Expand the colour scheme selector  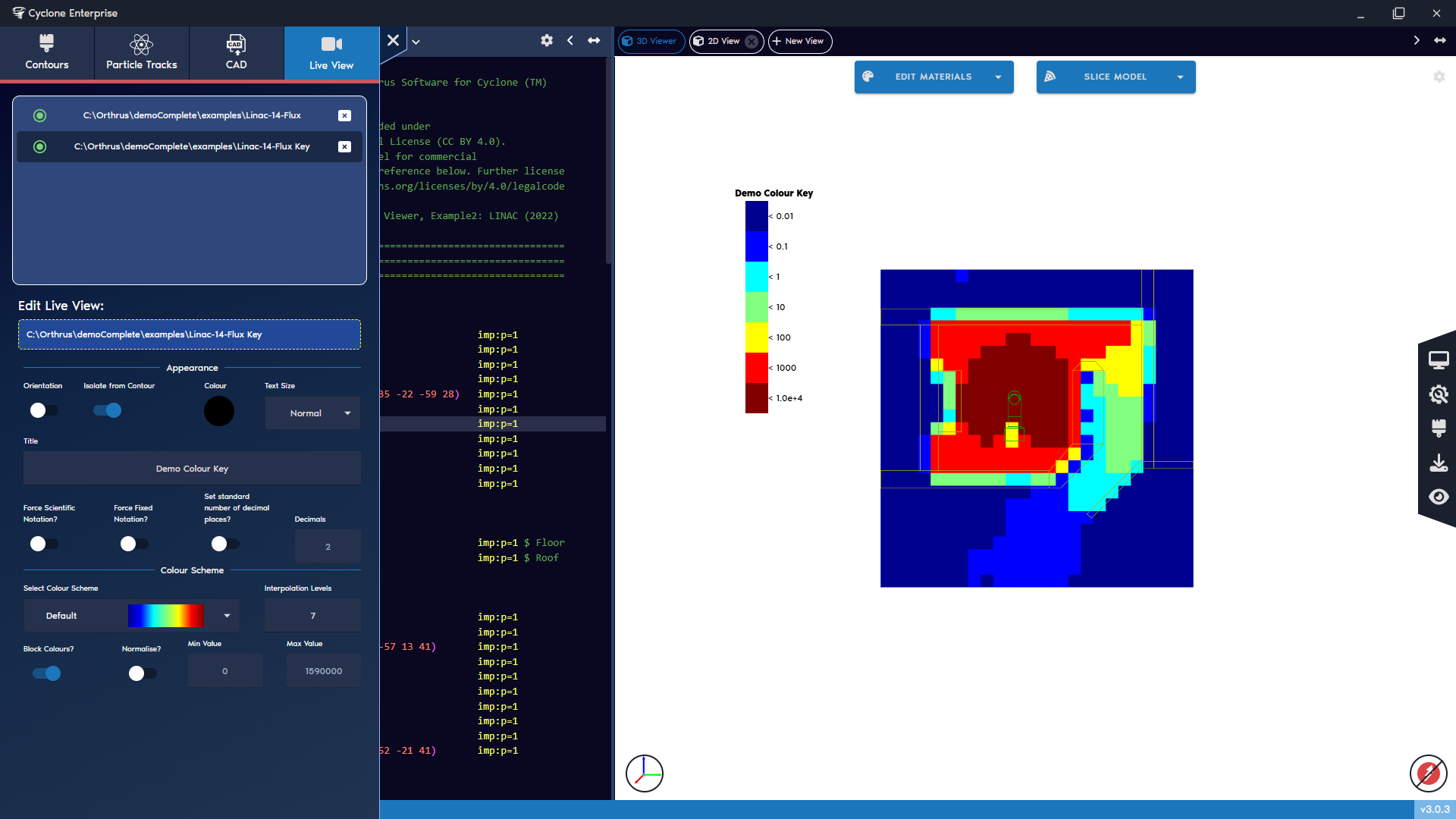pyautogui.click(x=225, y=615)
